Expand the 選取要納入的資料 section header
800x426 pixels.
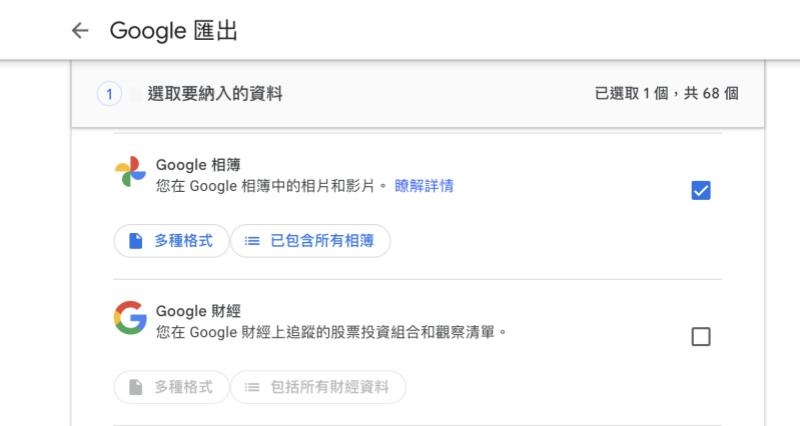[215, 95]
